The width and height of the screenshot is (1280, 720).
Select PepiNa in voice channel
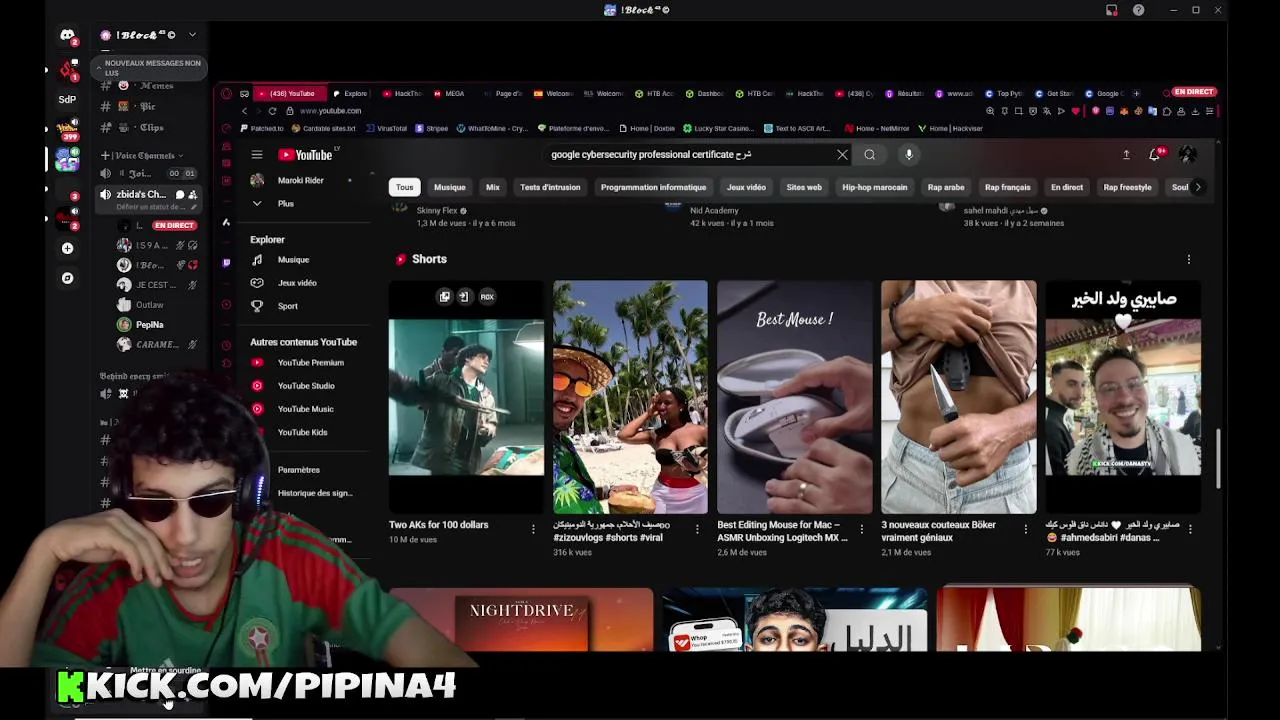click(x=150, y=325)
